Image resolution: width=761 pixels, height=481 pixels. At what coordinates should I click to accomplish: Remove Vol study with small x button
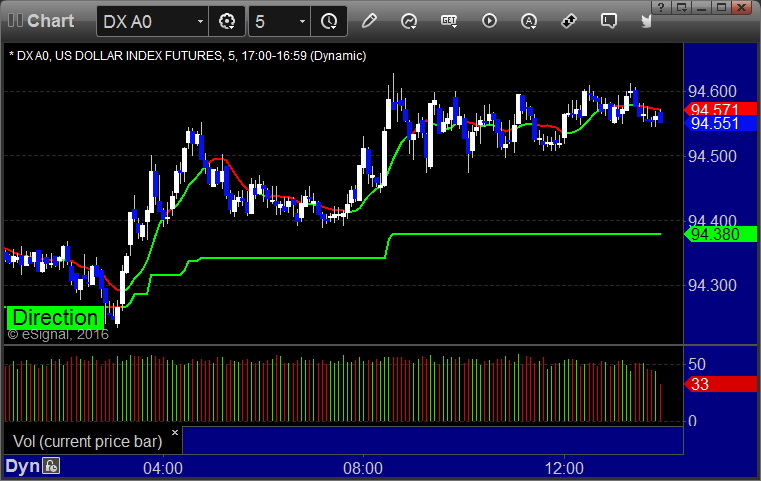[175, 432]
